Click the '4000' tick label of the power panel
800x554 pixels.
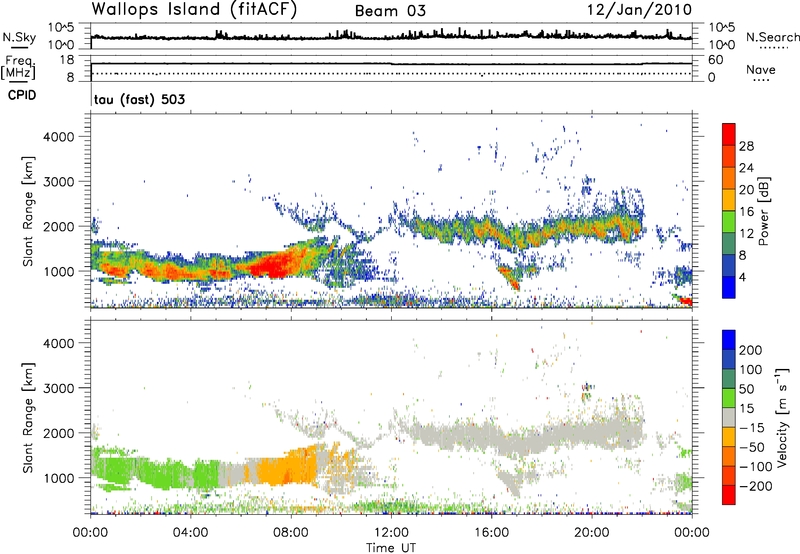59,137
